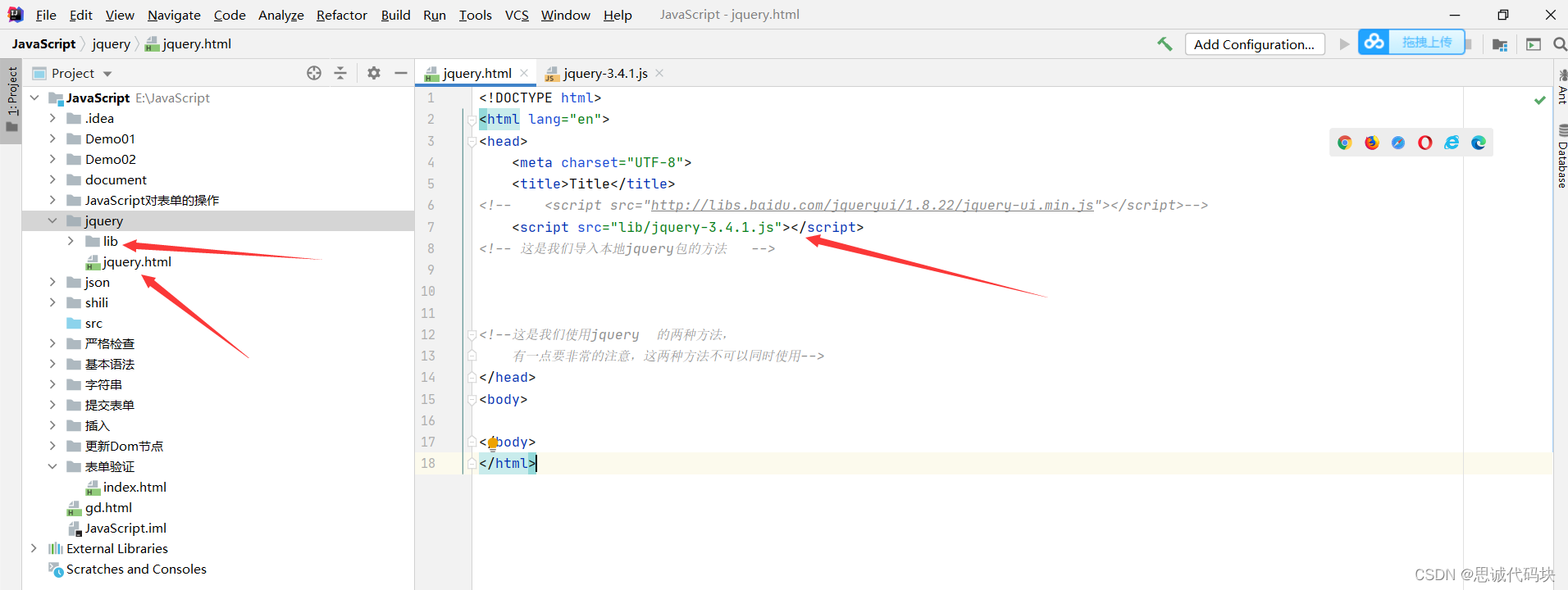The width and height of the screenshot is (1568, 590).
Task: Click the Locate/Select Opened File target icon
Action: pos(314,73)
